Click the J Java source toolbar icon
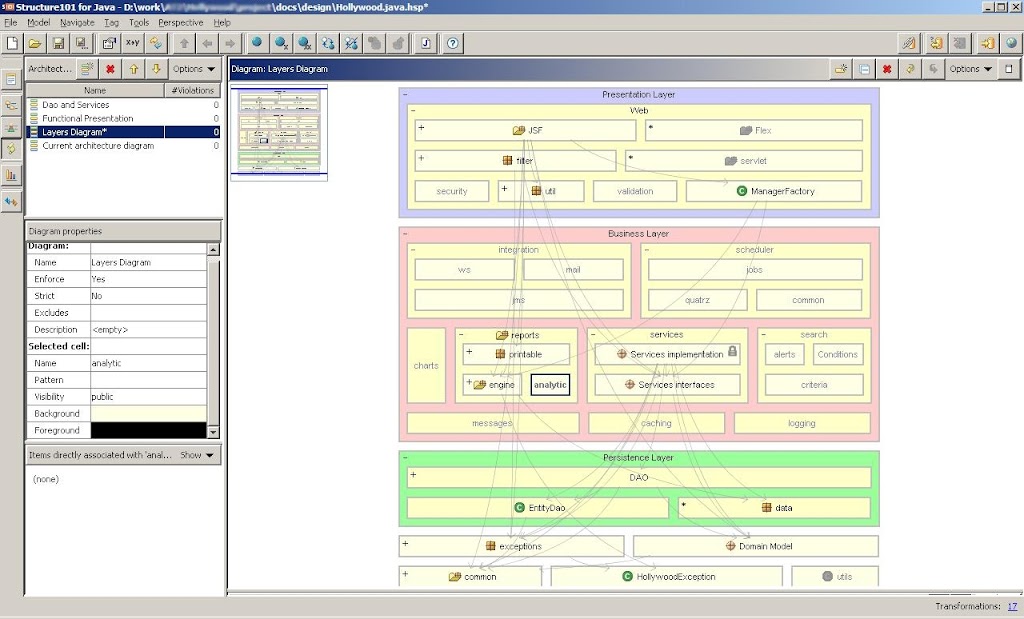Image resolution: width=1024 pixels, height=619 pixels. click(426, 43)
